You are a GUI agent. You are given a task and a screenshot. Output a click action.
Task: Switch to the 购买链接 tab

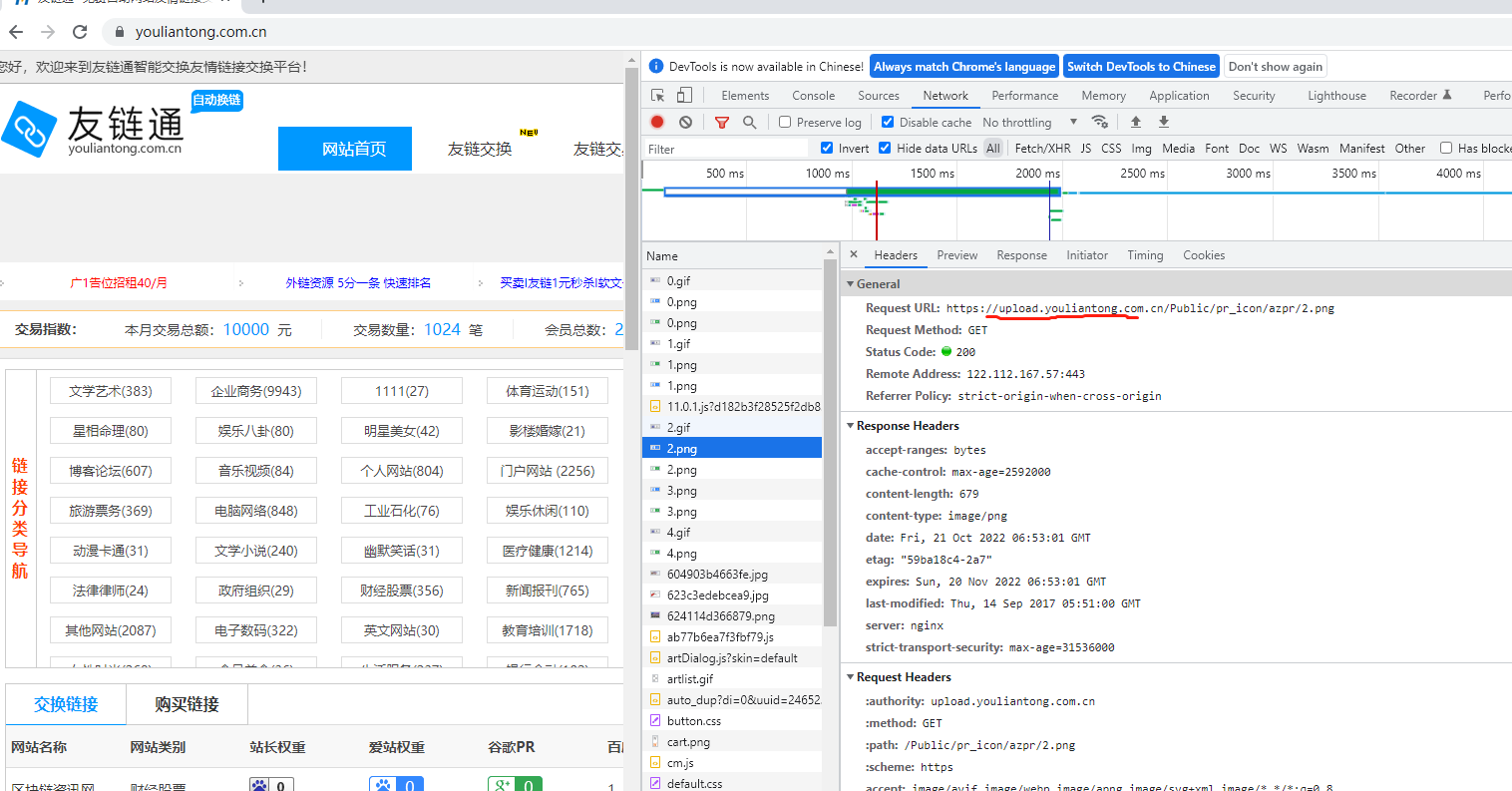click(x=187, y=704)
